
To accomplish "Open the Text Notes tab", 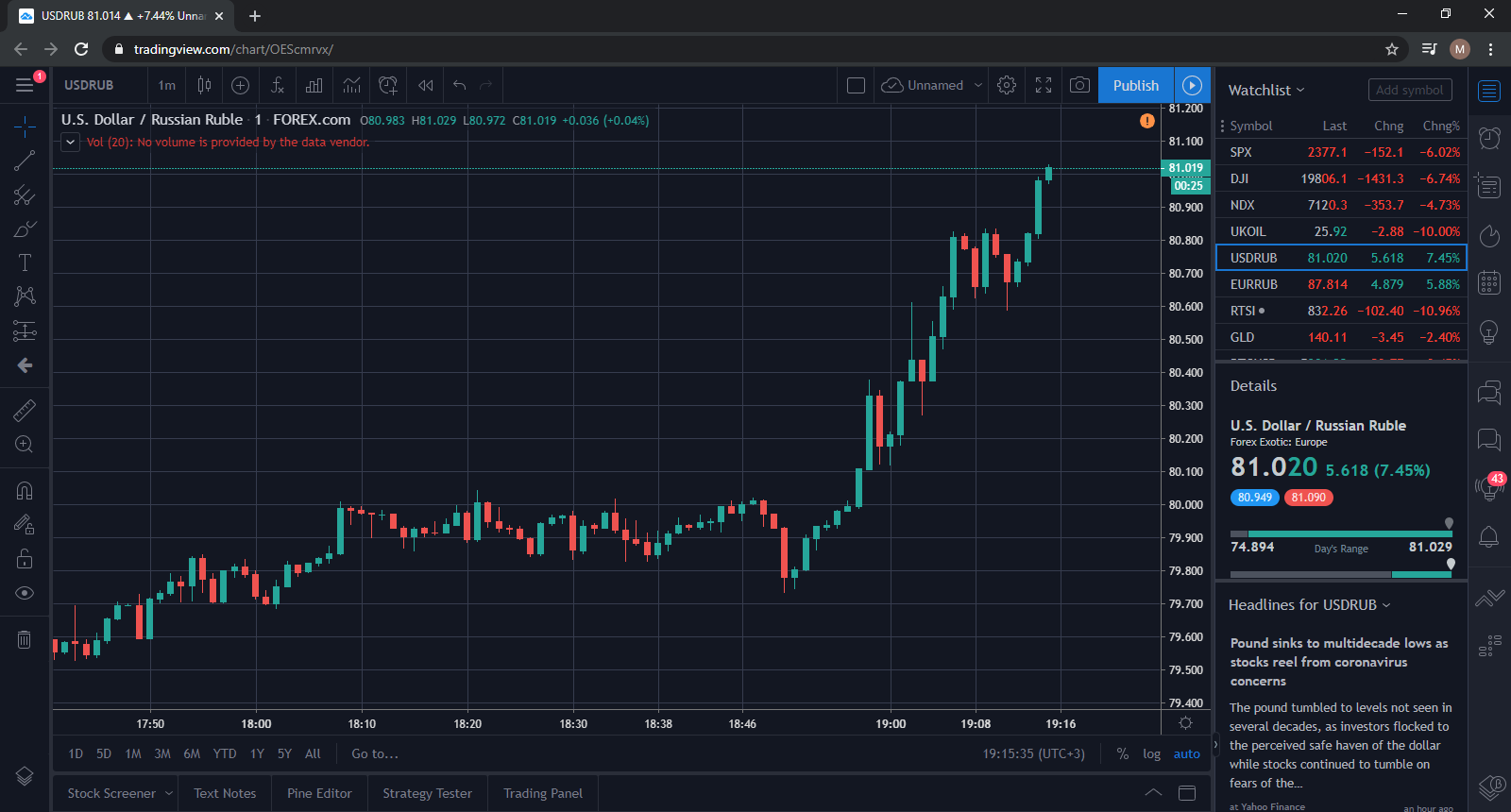I will coord(225,793).
